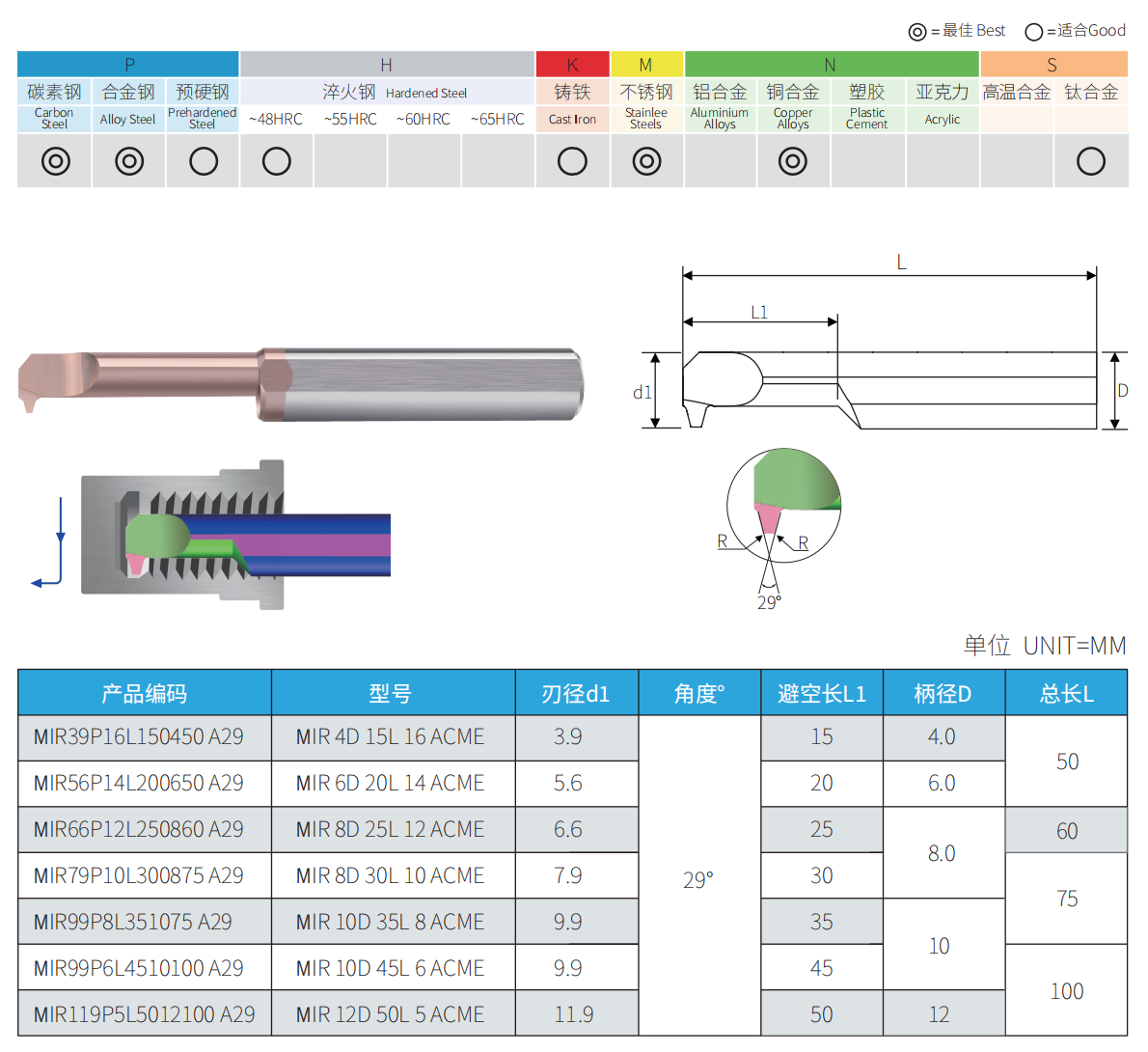The image size is (1148, 1052).
Task: Select product code MIR99P6L4510100 A29
Action: point(138,968)
